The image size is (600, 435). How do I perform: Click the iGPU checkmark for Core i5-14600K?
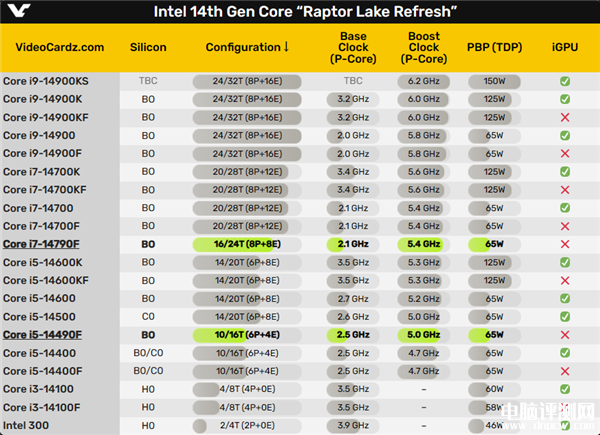click(565, 262)
